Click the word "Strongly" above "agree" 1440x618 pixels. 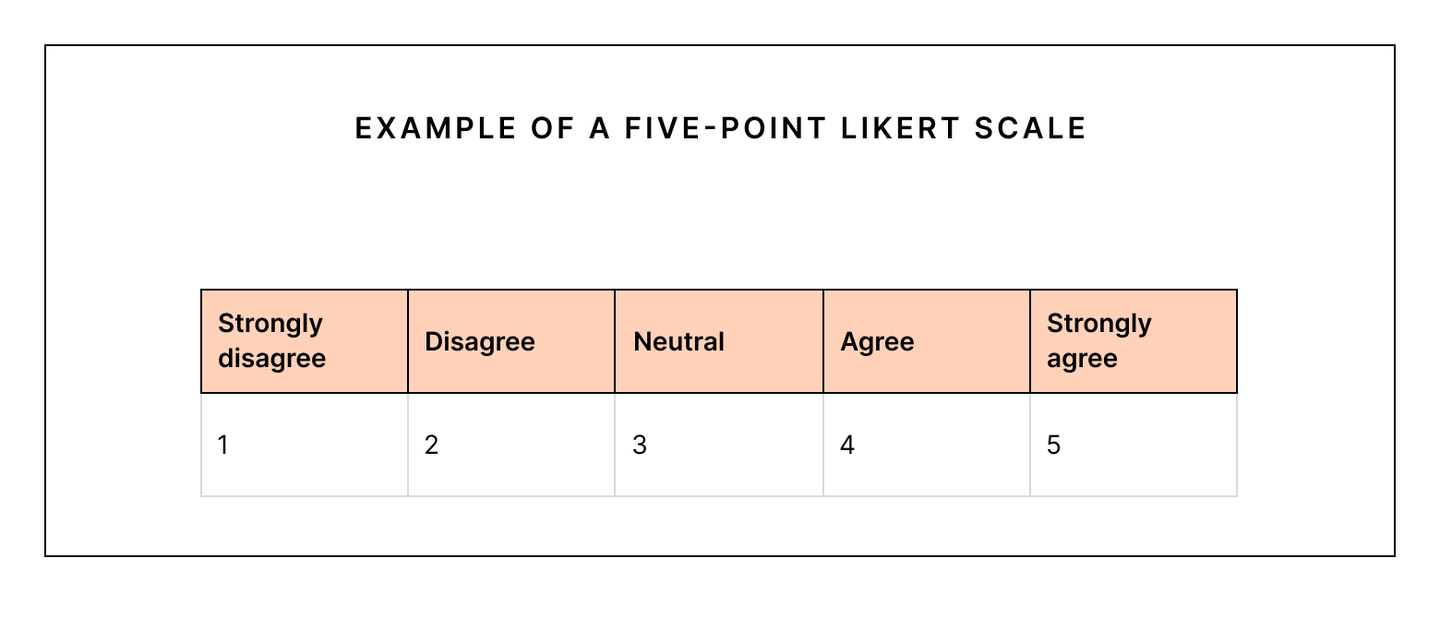pos(1099,324)
